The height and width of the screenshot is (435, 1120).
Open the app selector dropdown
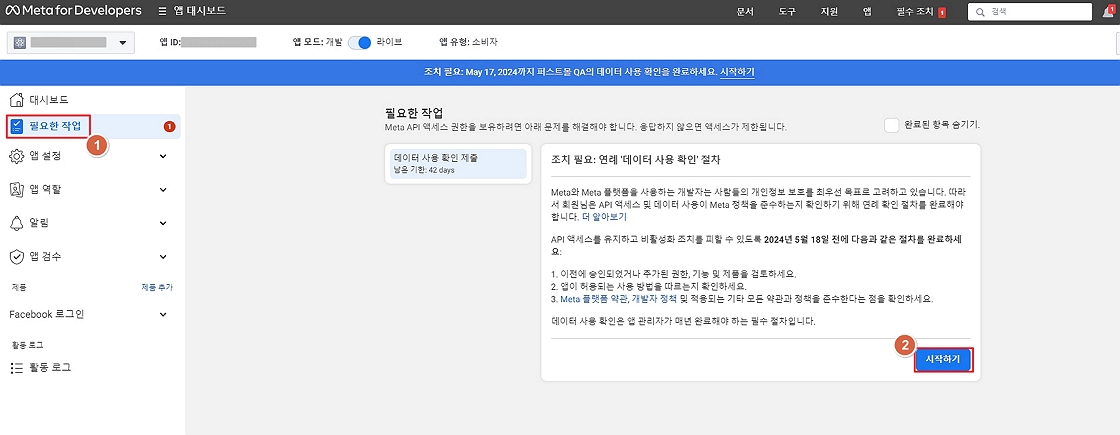tap(70, 42)
